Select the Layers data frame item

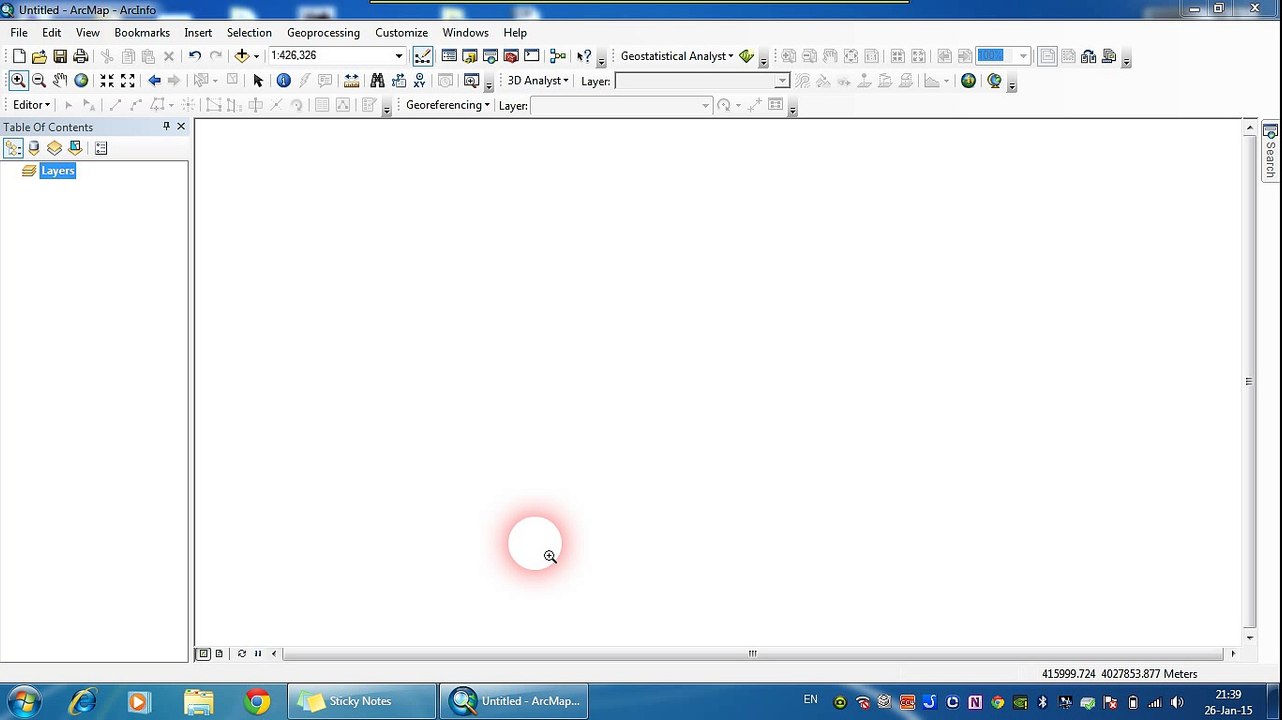tap(57, 171)
